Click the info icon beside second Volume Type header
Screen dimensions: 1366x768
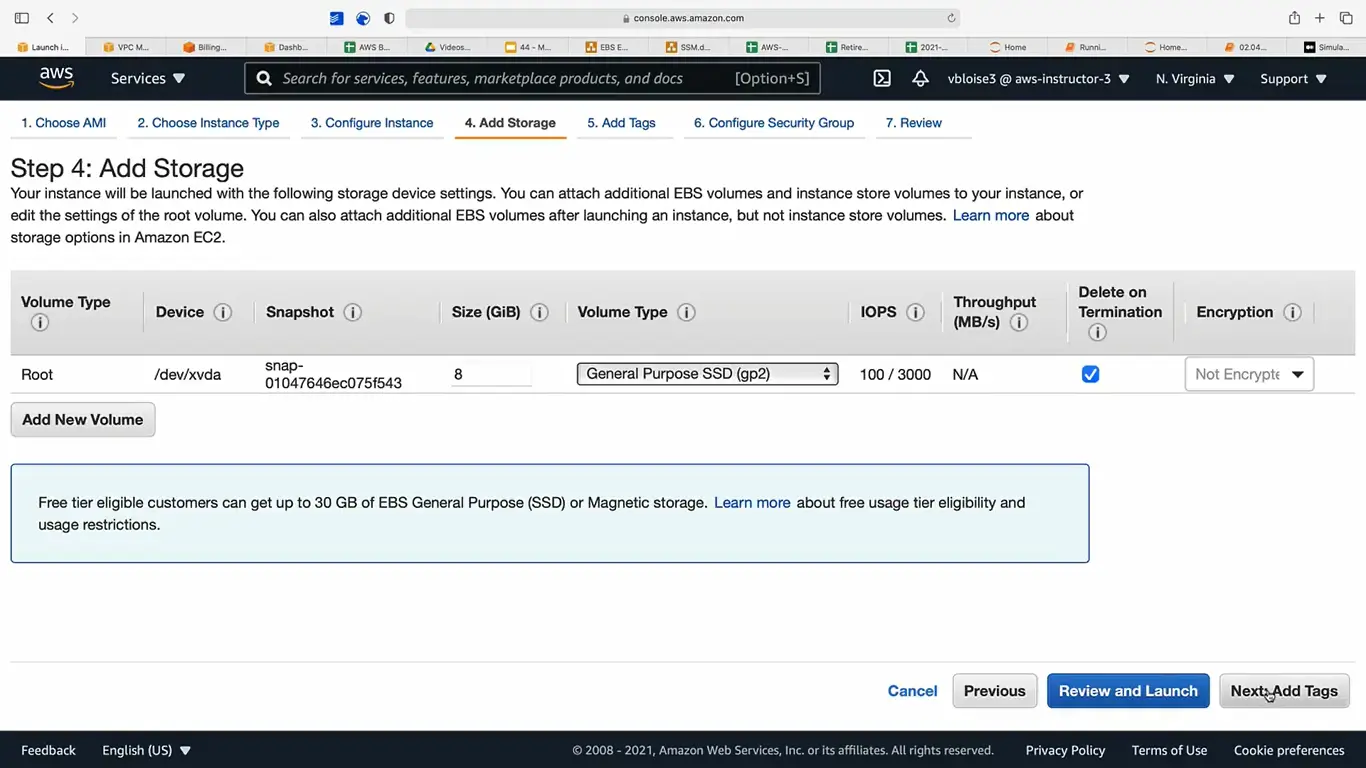[686, 312]
